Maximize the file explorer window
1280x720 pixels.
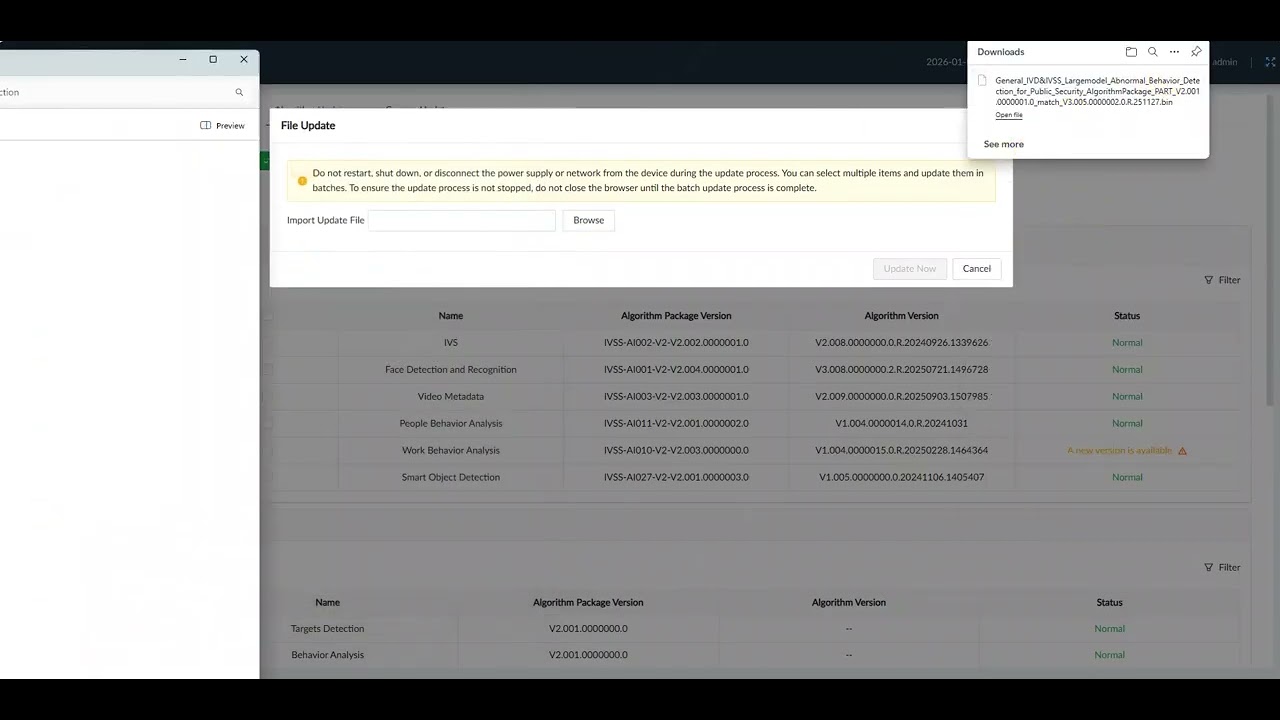[x=213, y=59]
